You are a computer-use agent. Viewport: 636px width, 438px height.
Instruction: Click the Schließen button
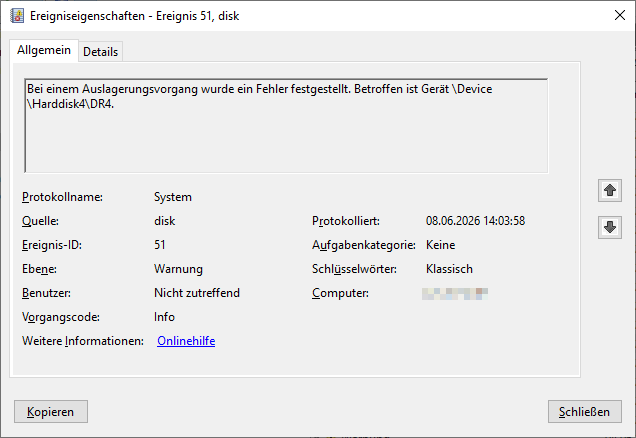pyautogui.click(x=584, y=412)
